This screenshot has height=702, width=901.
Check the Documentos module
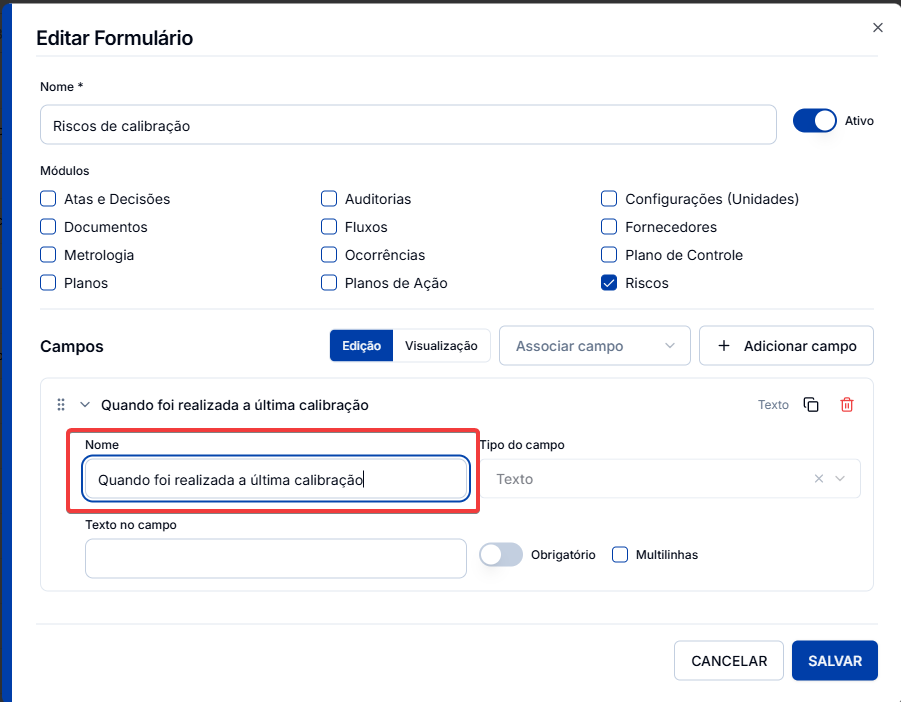pyautogui.click(x=48, y=227)
